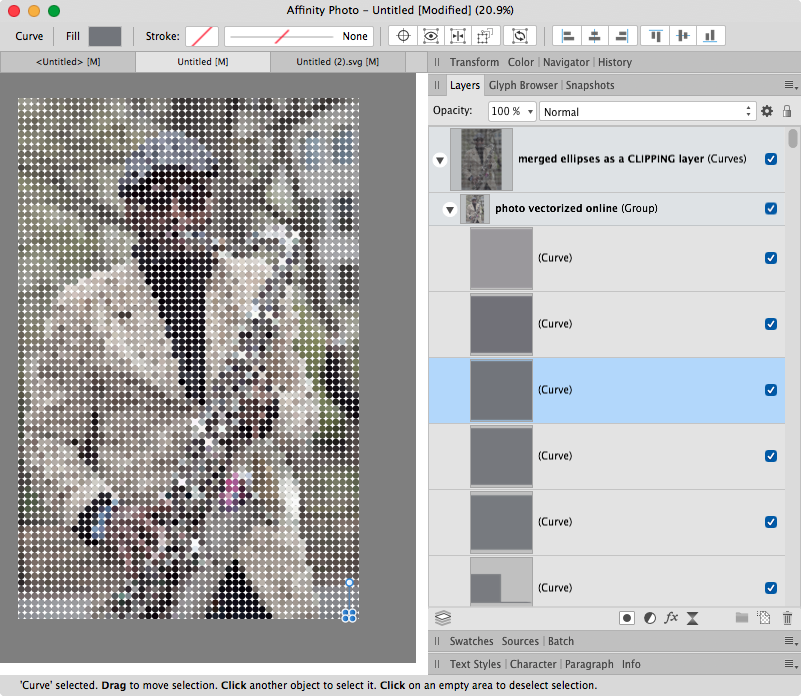Add a mask layer from the Layers panel
This screenshot has width=801, height=696.
[627, 618]
